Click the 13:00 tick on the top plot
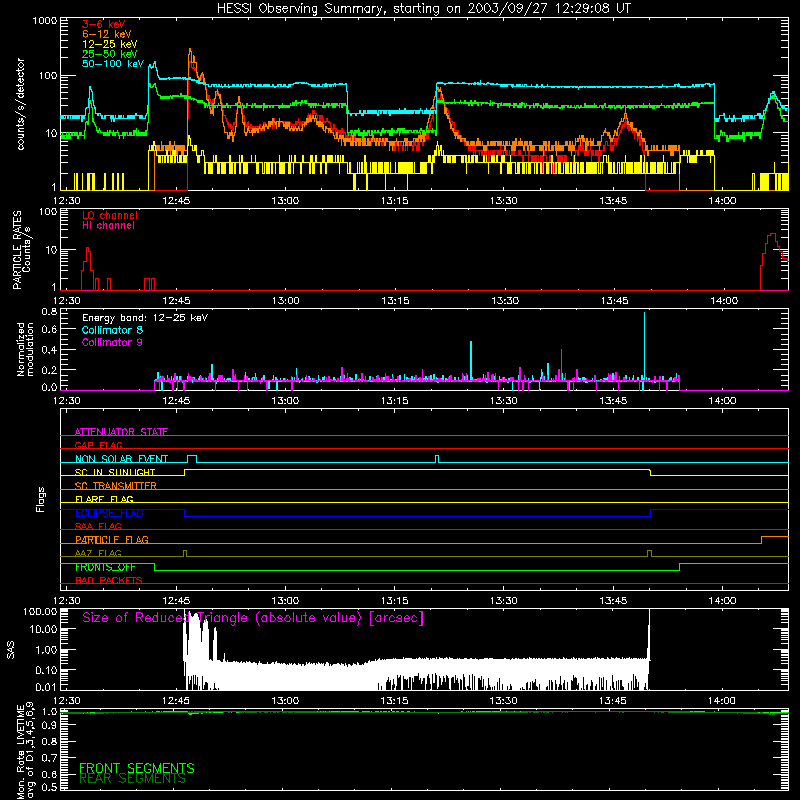Viewport: 800px width, 800px height. [x=285, y=200]
